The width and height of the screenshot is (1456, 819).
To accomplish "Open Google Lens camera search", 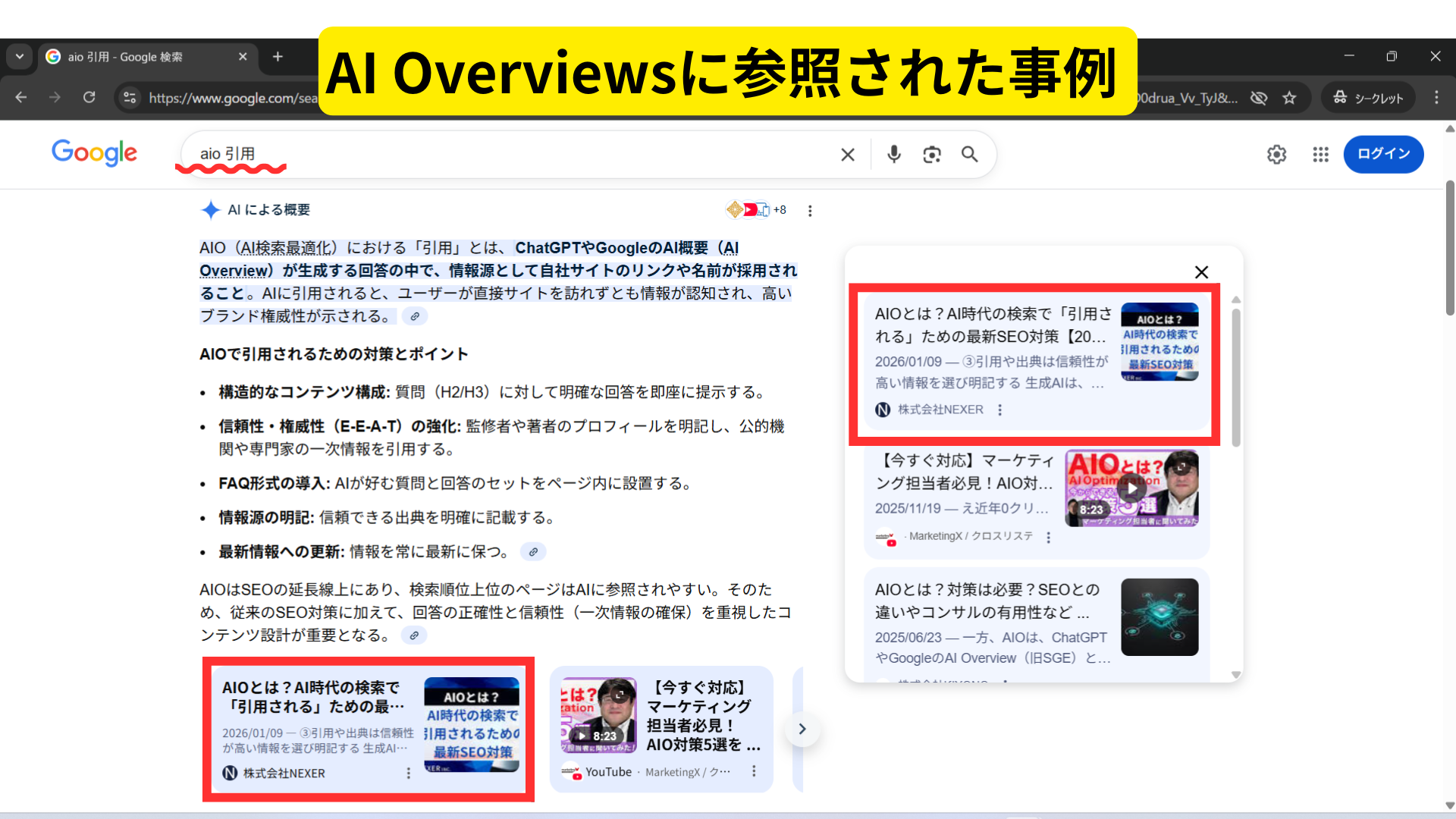I will coord(932,154).
